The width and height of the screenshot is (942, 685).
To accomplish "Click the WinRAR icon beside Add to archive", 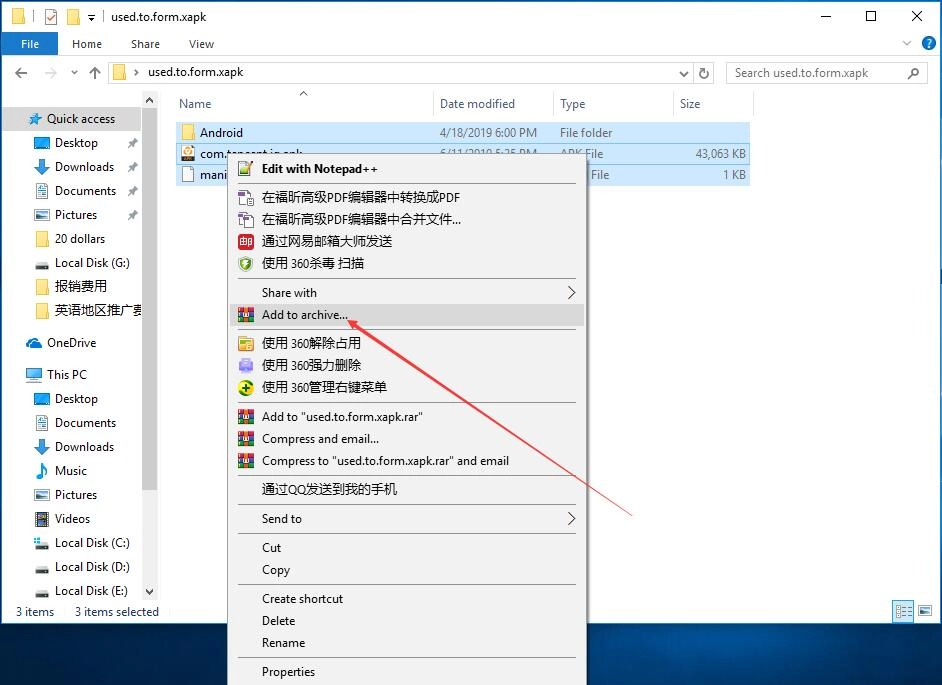I will pyautogui.click(x=246, y=315).
